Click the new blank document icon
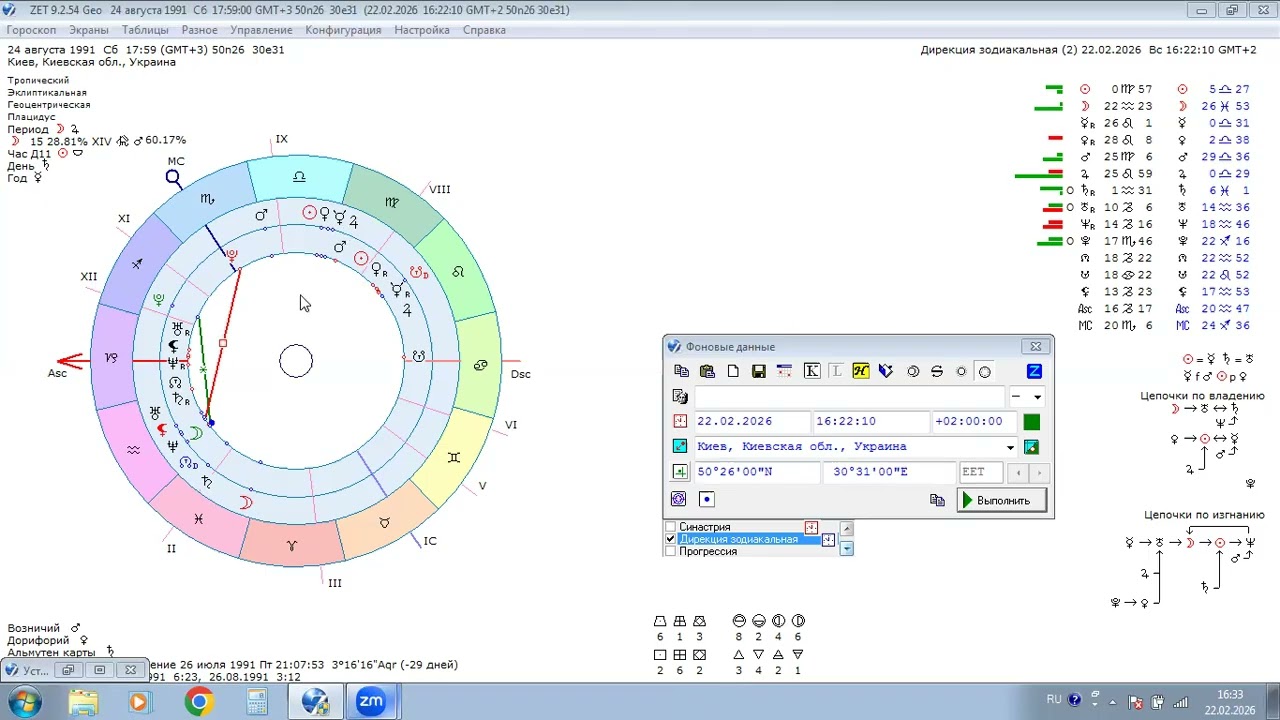The width and height of the screenshot is (1280, 720). tap(733, 371)
